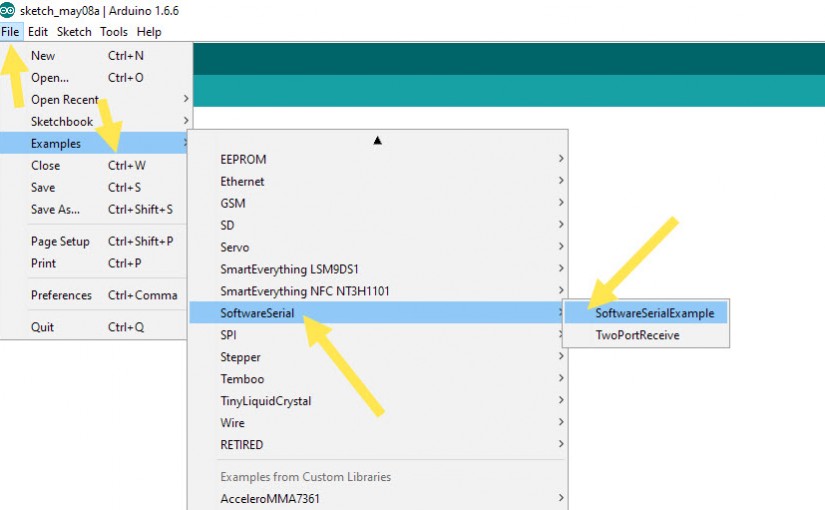The width and height of the screenshot is (825, 510).
Task: Open the Help menu
Action: 149,32
